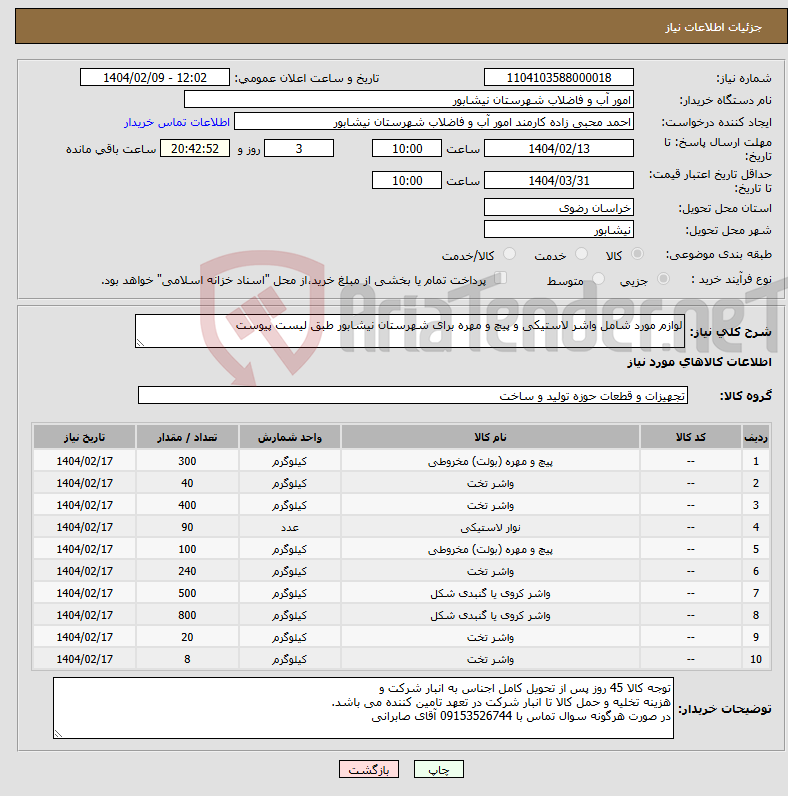Click the page title جزئیات اطلاعات نیاز
The height and width of the screenshot is (796, 788).
pos(713,27)
